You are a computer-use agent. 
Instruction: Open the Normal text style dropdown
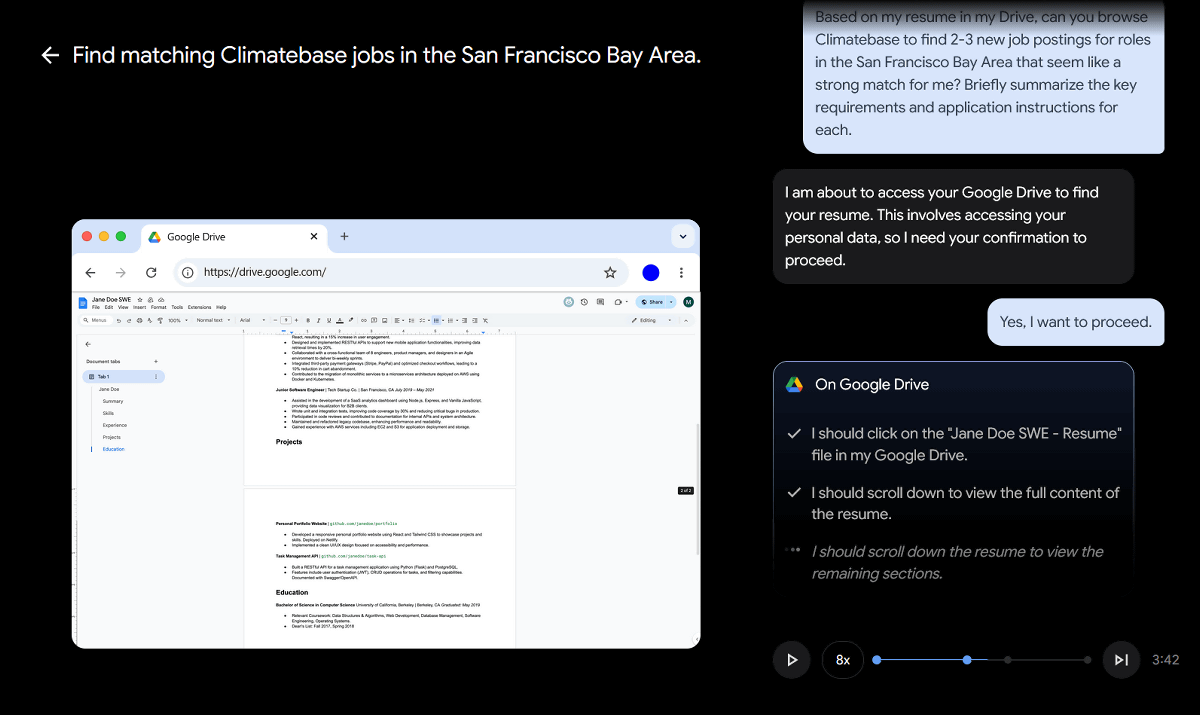pyautogui.click(x=213, y=320)
